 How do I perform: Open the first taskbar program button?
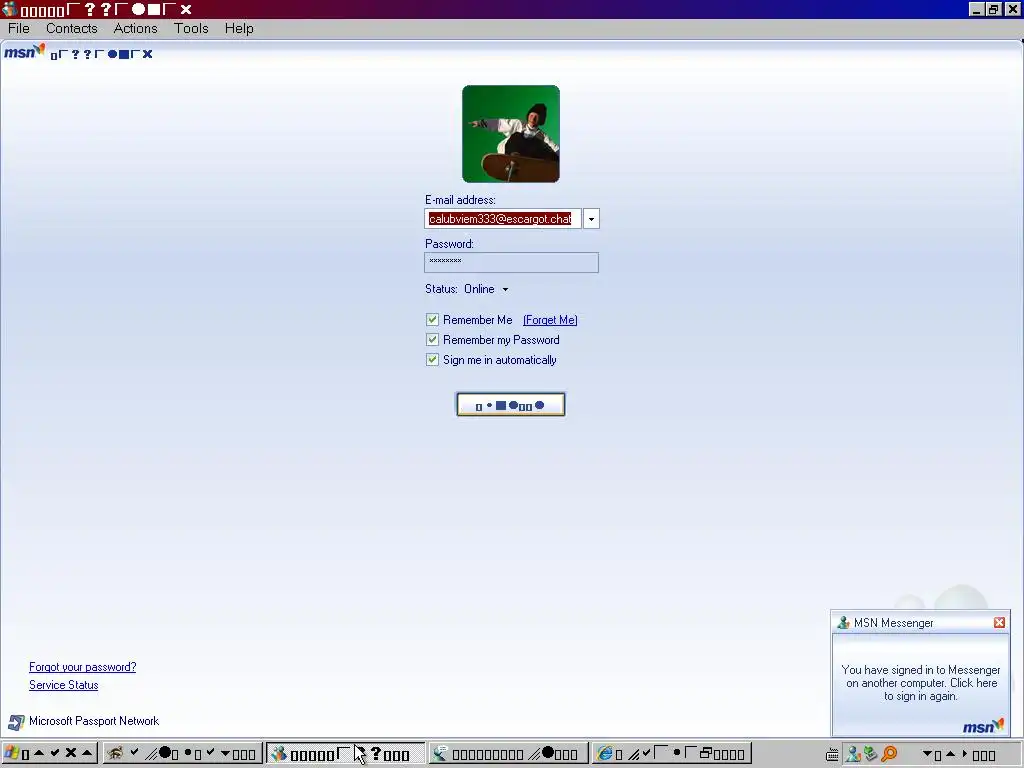[x=182, y=753]
